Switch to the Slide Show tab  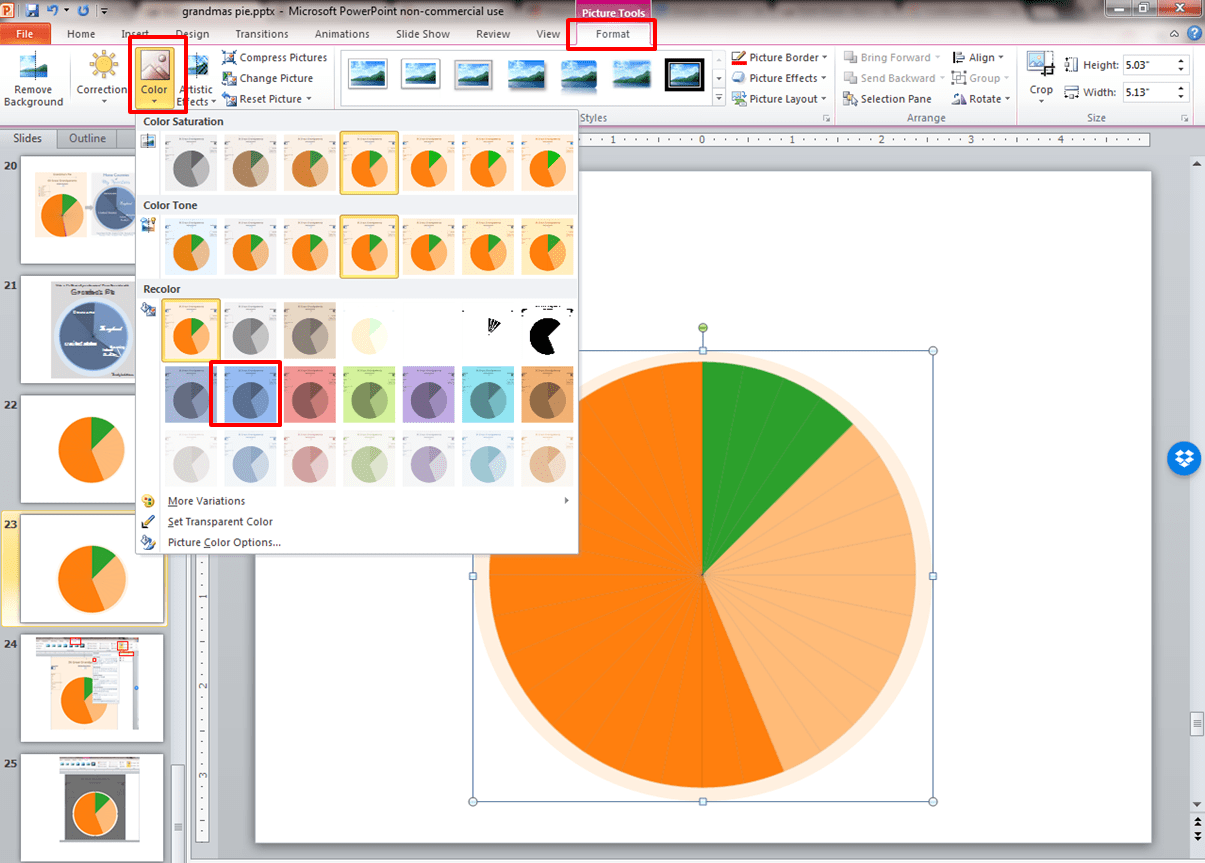click(x=423, y=34)
